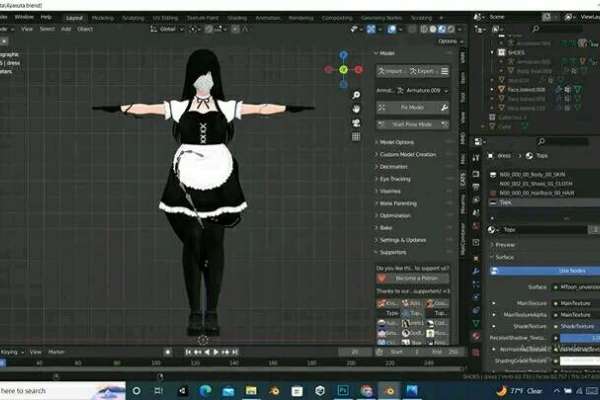This screenshot has width=600, height=400.
Task: Collapse the Model panel header
Action: click(386, 53)
